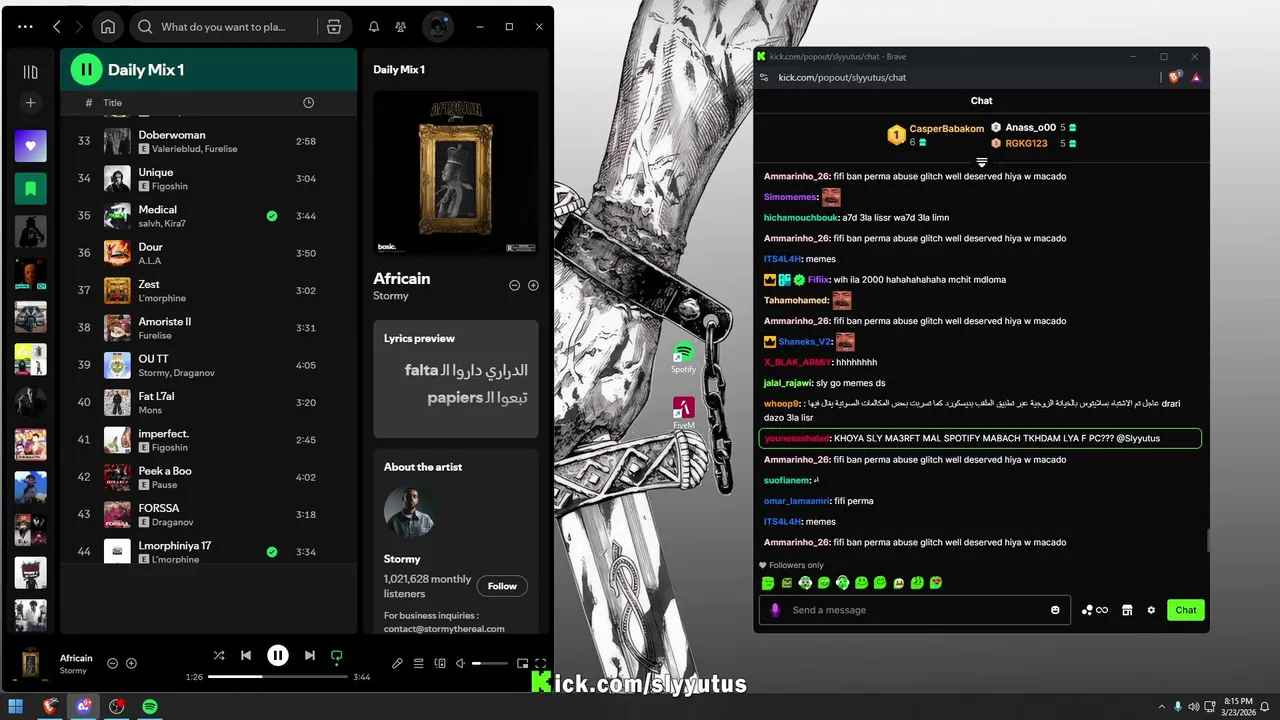
Task: Pause Daily Mix 1 with the green header button
Action: (x=86, y=69)
